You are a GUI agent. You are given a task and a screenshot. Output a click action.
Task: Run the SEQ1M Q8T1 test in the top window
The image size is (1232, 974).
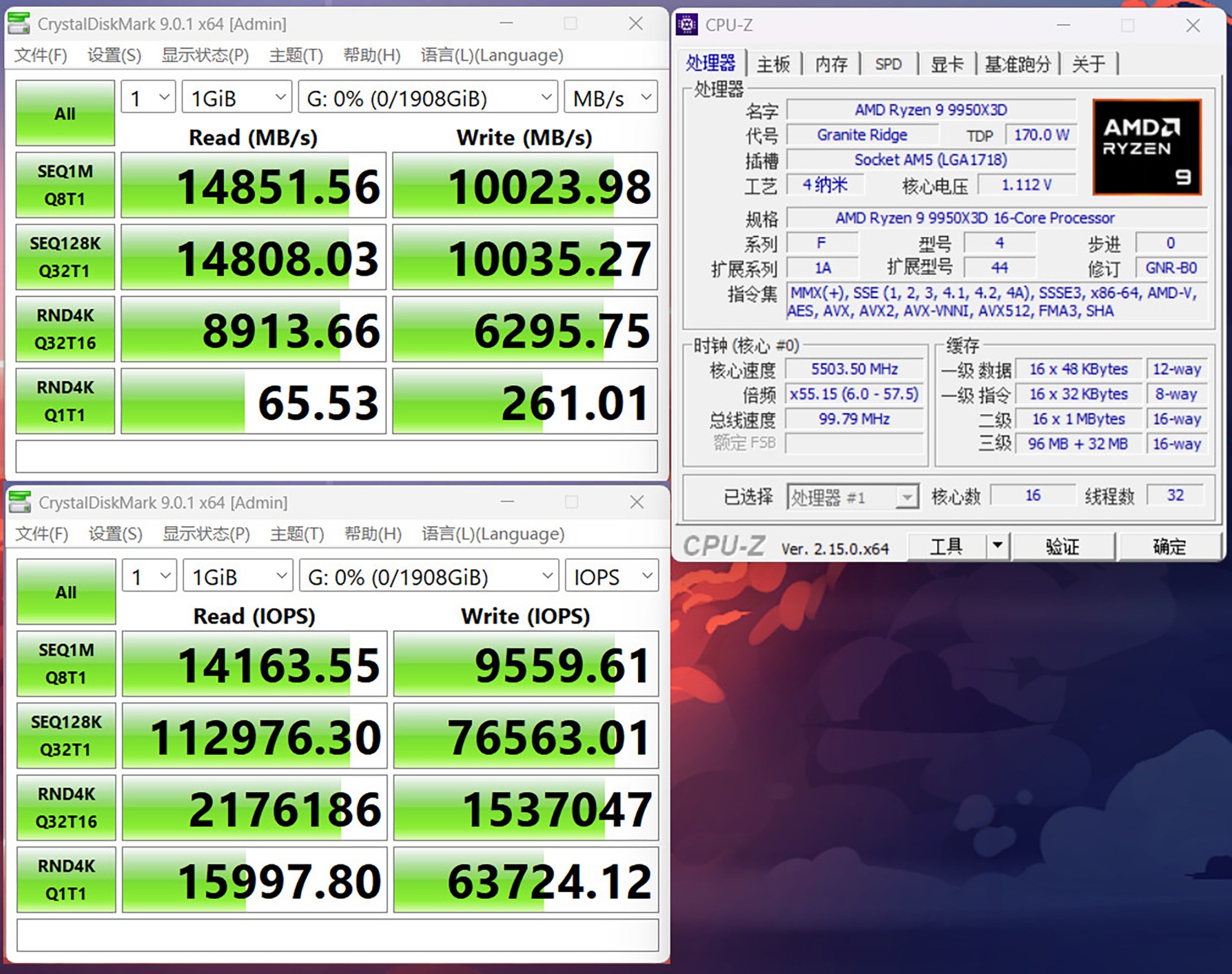tap(65, 185)
